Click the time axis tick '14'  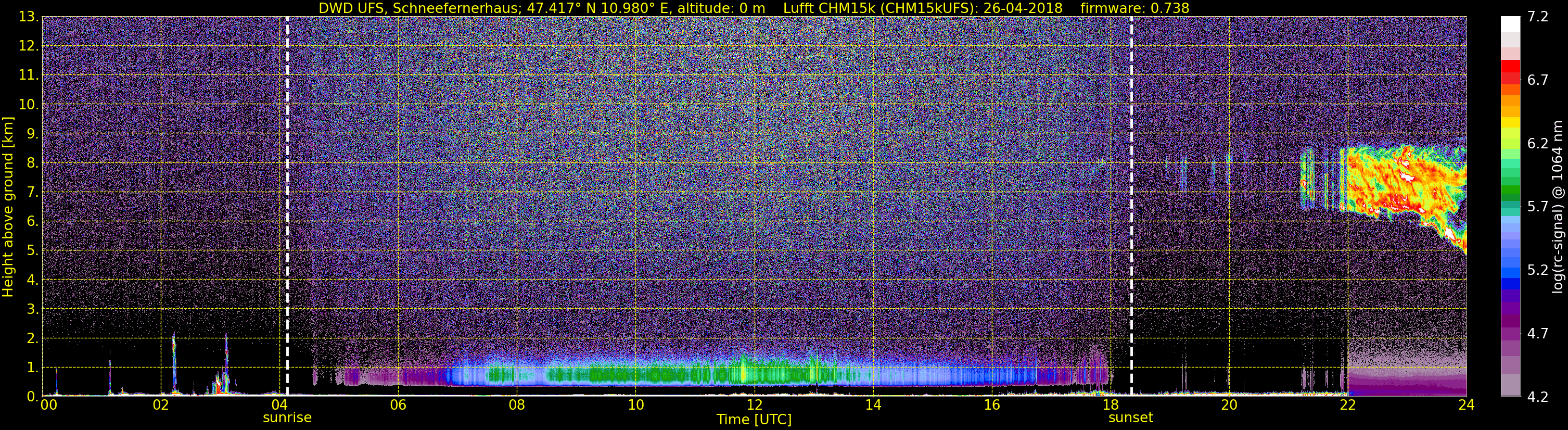tap(873, 405)
